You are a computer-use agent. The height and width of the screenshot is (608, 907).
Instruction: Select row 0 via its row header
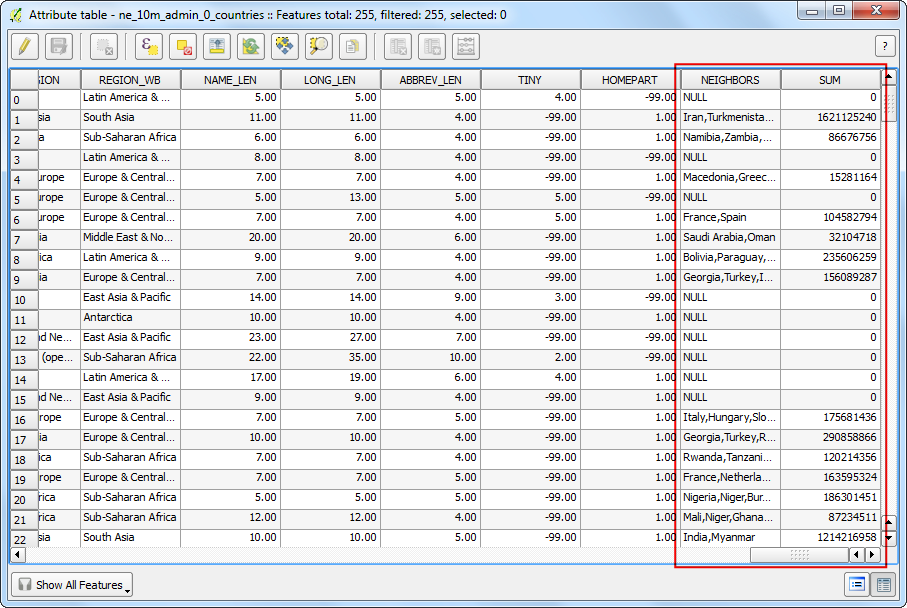tap(24, 100)
